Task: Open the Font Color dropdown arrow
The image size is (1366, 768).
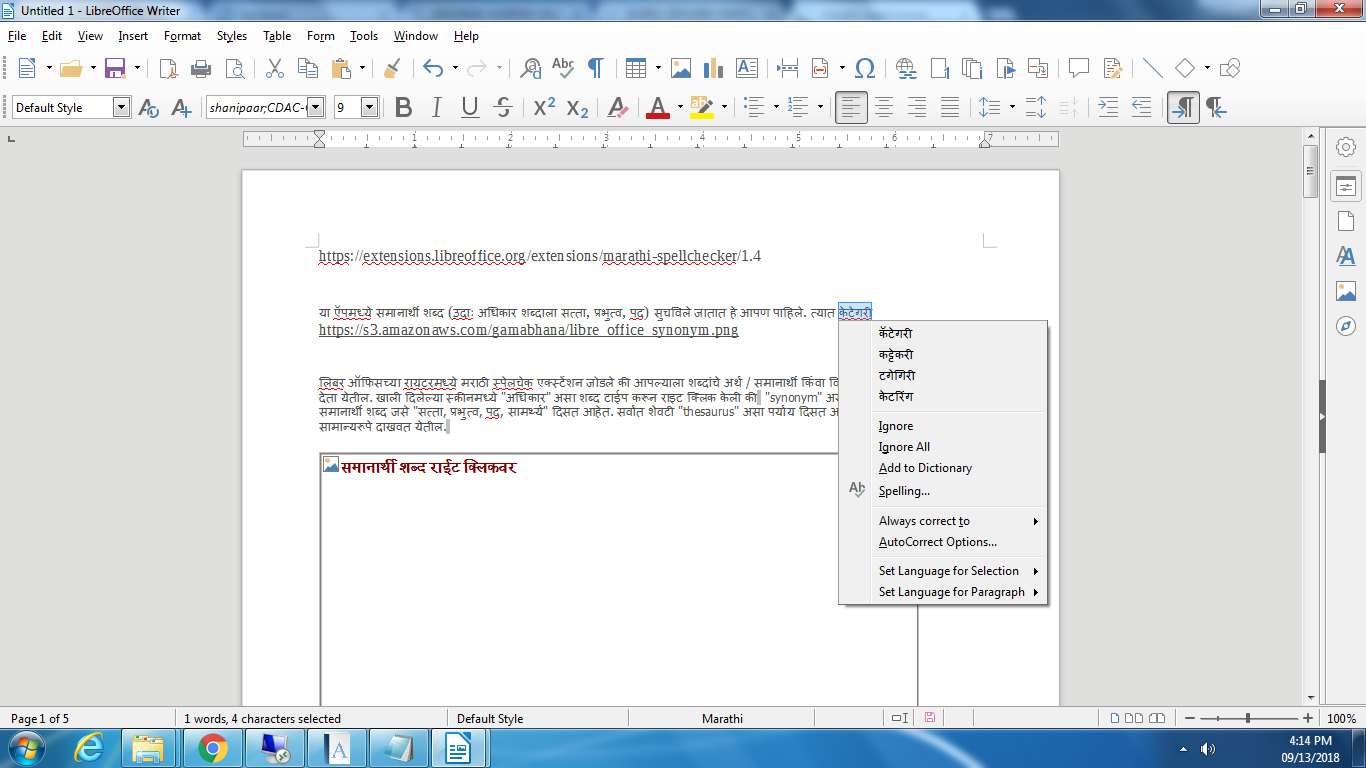Action: [x=679, y=107]
